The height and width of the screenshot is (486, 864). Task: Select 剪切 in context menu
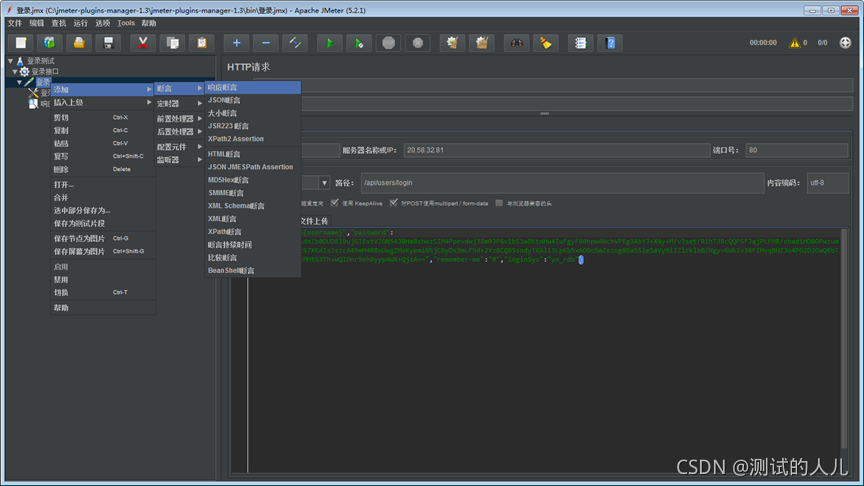(x=102, y=117)
